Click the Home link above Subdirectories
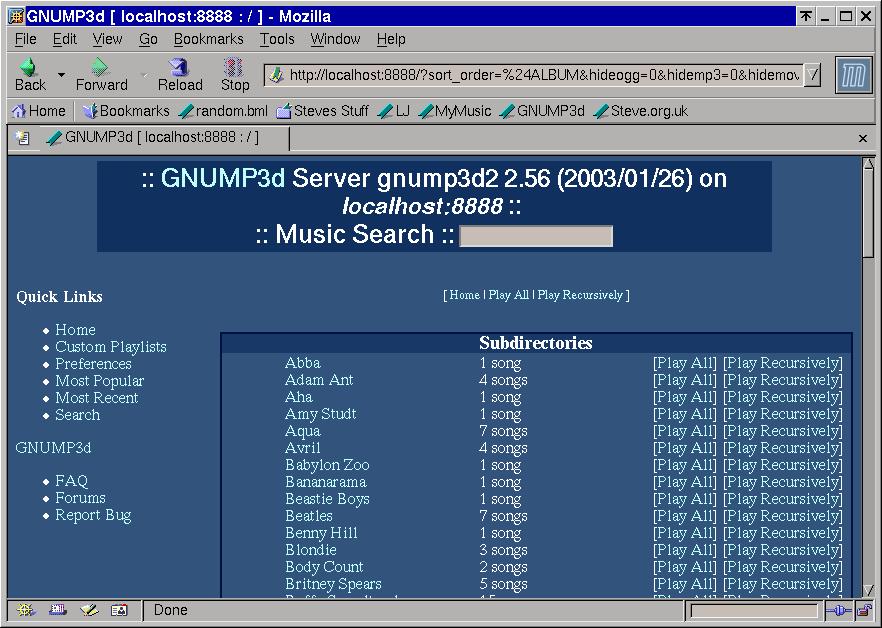Viewport: 882px width, 628px height. [464, 295]
